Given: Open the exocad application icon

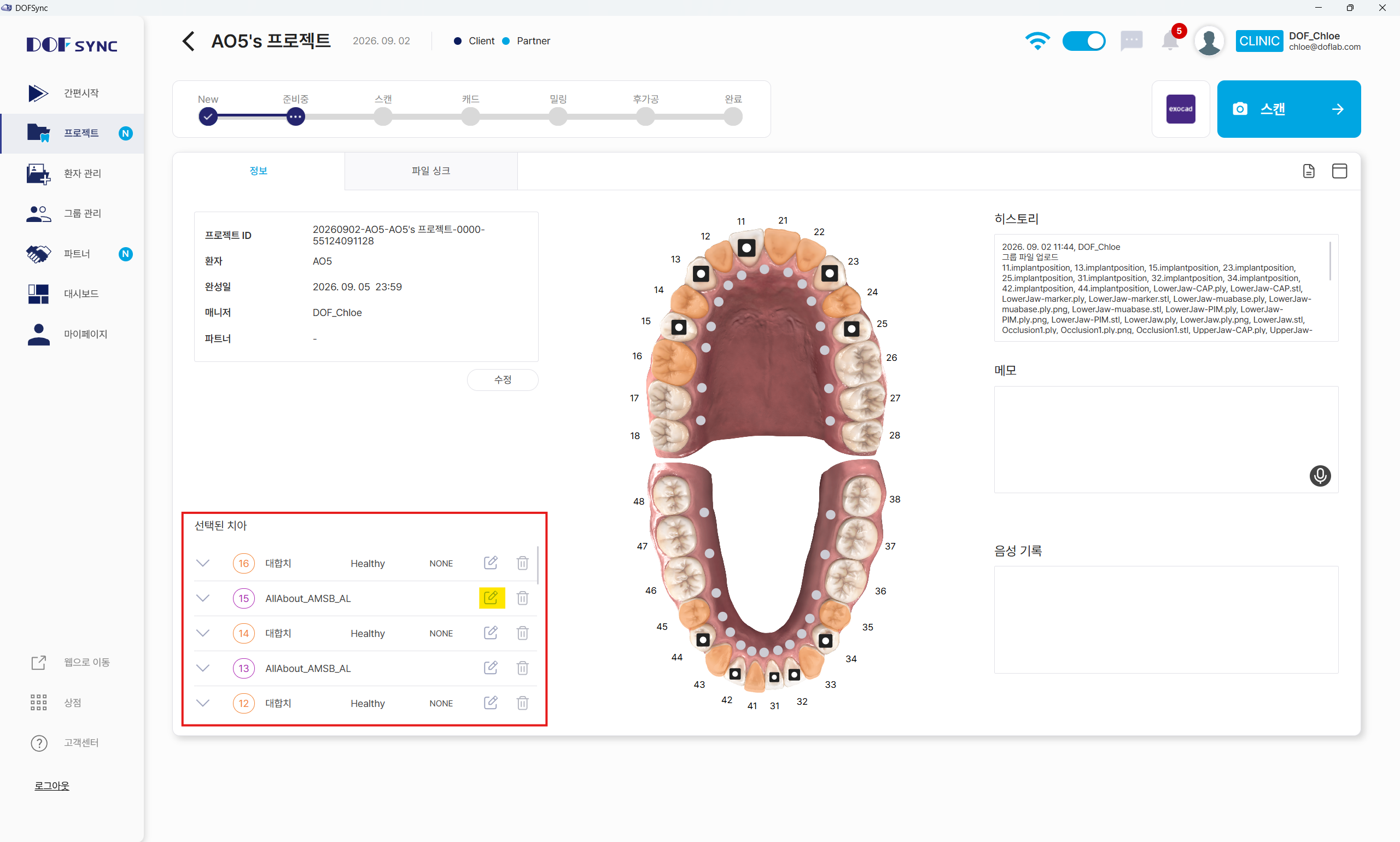Looking at the screenshot, I should [1180, 109].
